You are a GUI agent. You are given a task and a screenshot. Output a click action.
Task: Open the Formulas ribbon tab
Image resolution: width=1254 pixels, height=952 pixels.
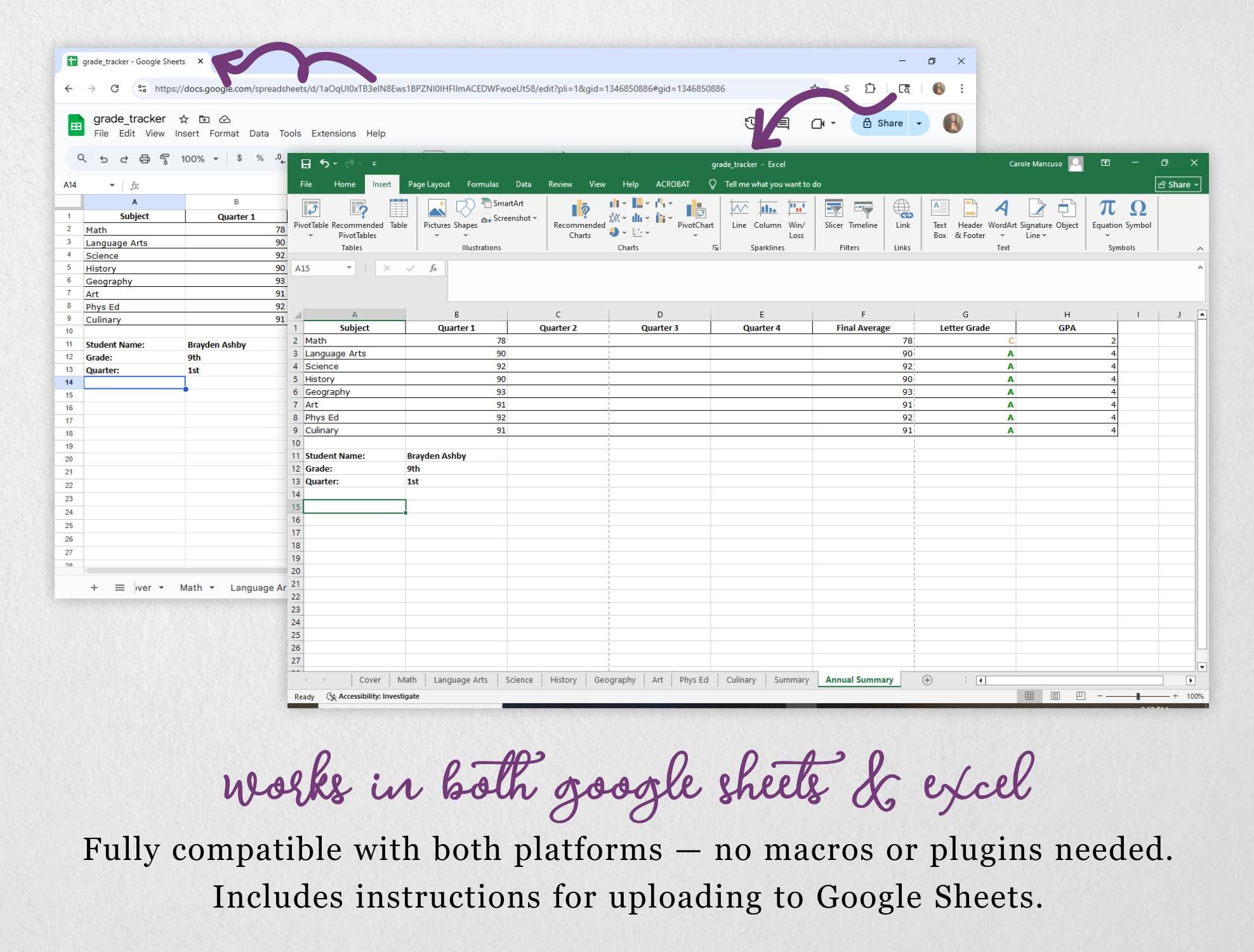click(482, 184)
